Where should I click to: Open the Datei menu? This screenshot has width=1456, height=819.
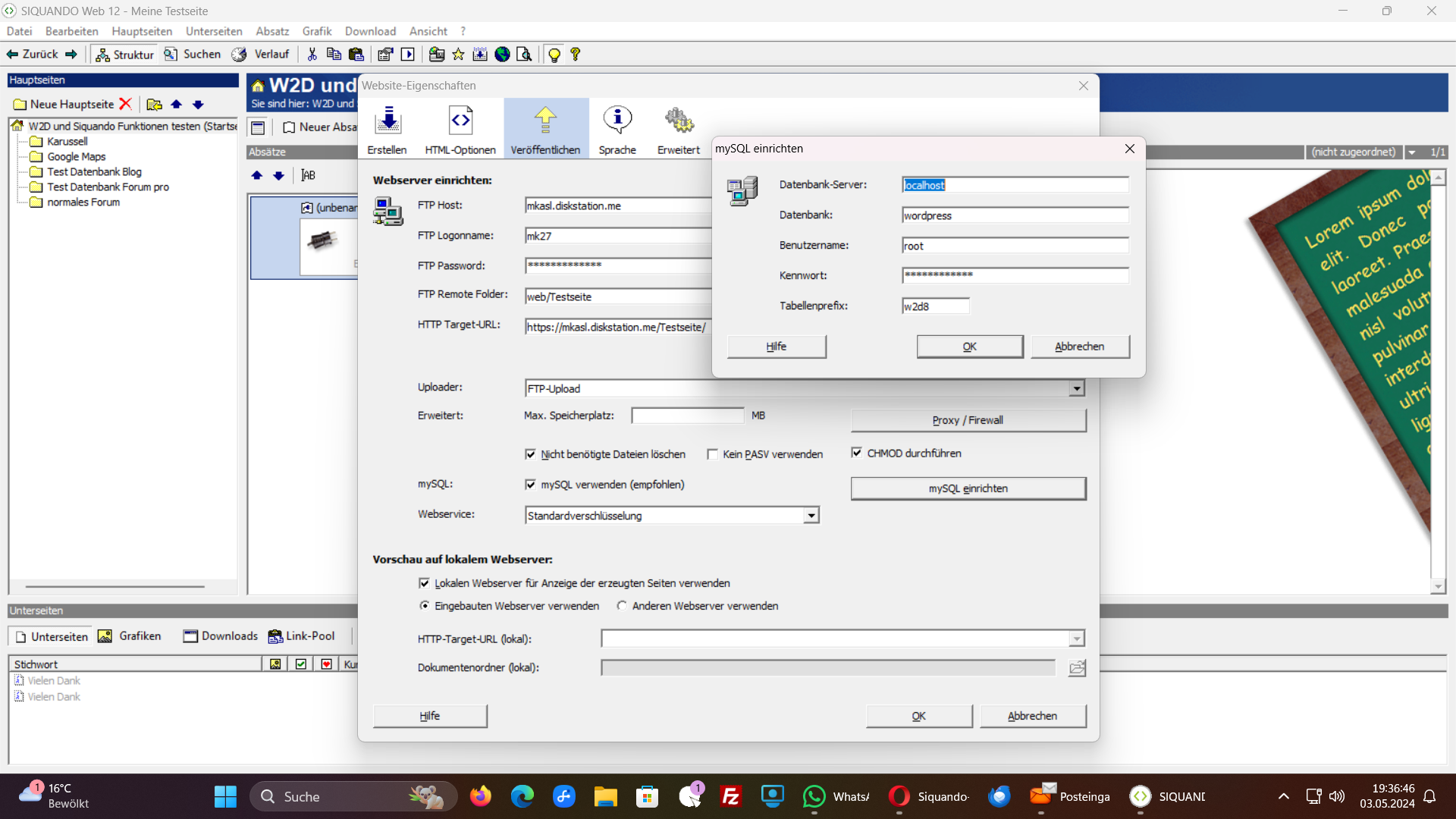point(17,31)
